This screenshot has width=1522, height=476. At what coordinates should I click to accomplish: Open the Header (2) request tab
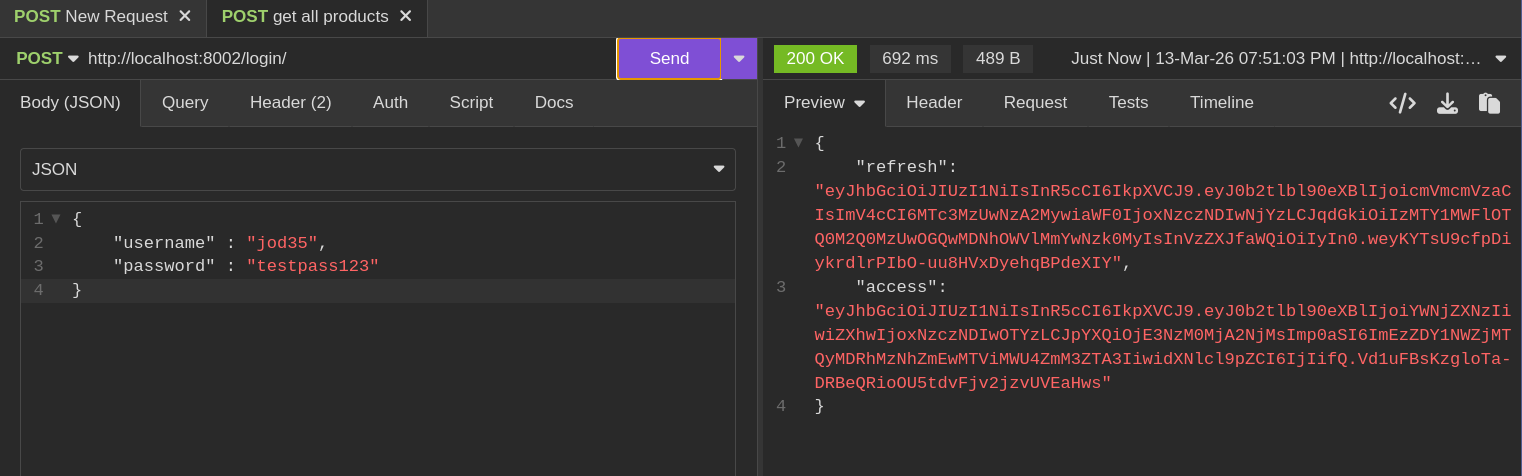click(x=290, y=102)
